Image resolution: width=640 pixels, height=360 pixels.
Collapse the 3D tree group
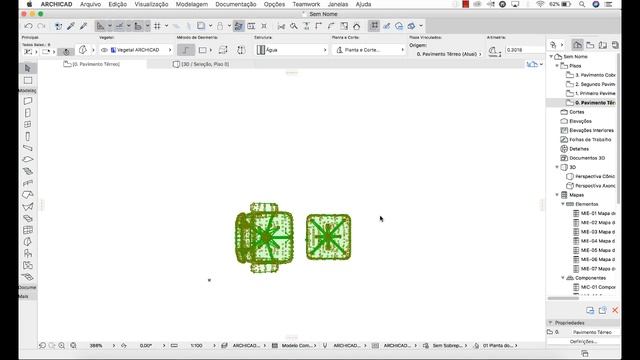coord(557,167)
